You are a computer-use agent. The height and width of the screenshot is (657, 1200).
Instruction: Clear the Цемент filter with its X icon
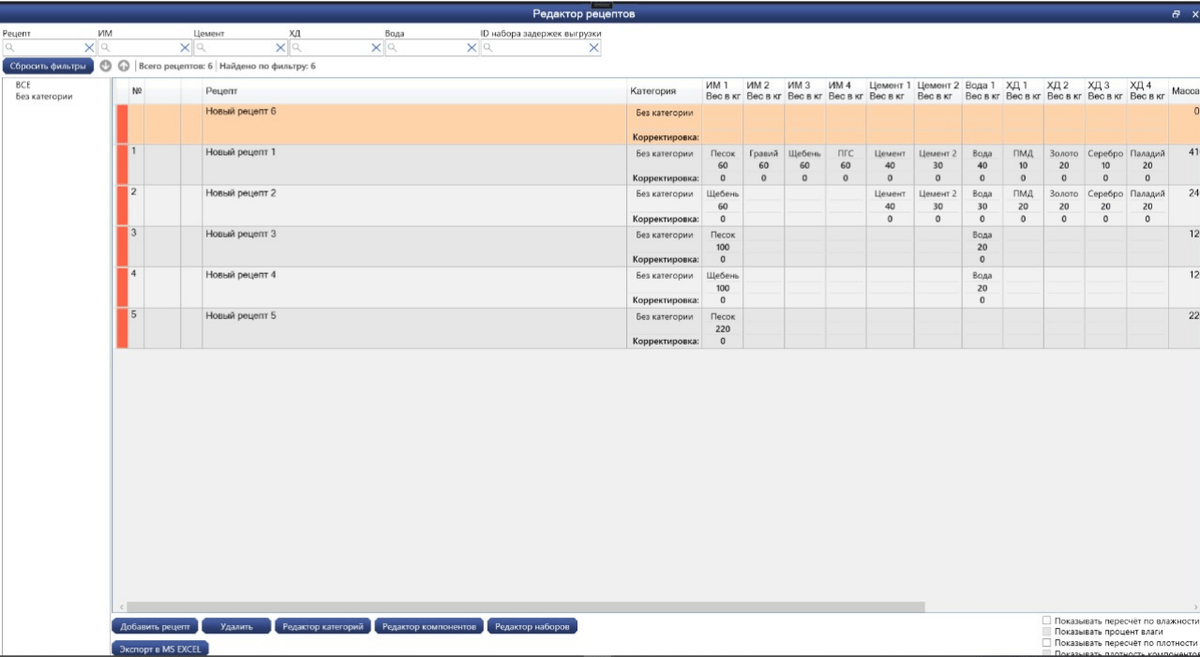tap(281, 47)
